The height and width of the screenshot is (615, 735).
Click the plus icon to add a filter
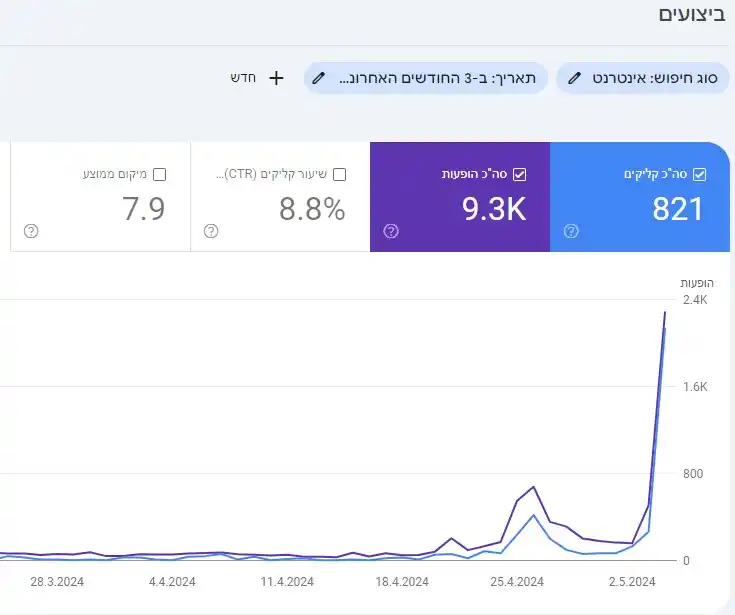(277, 78)
